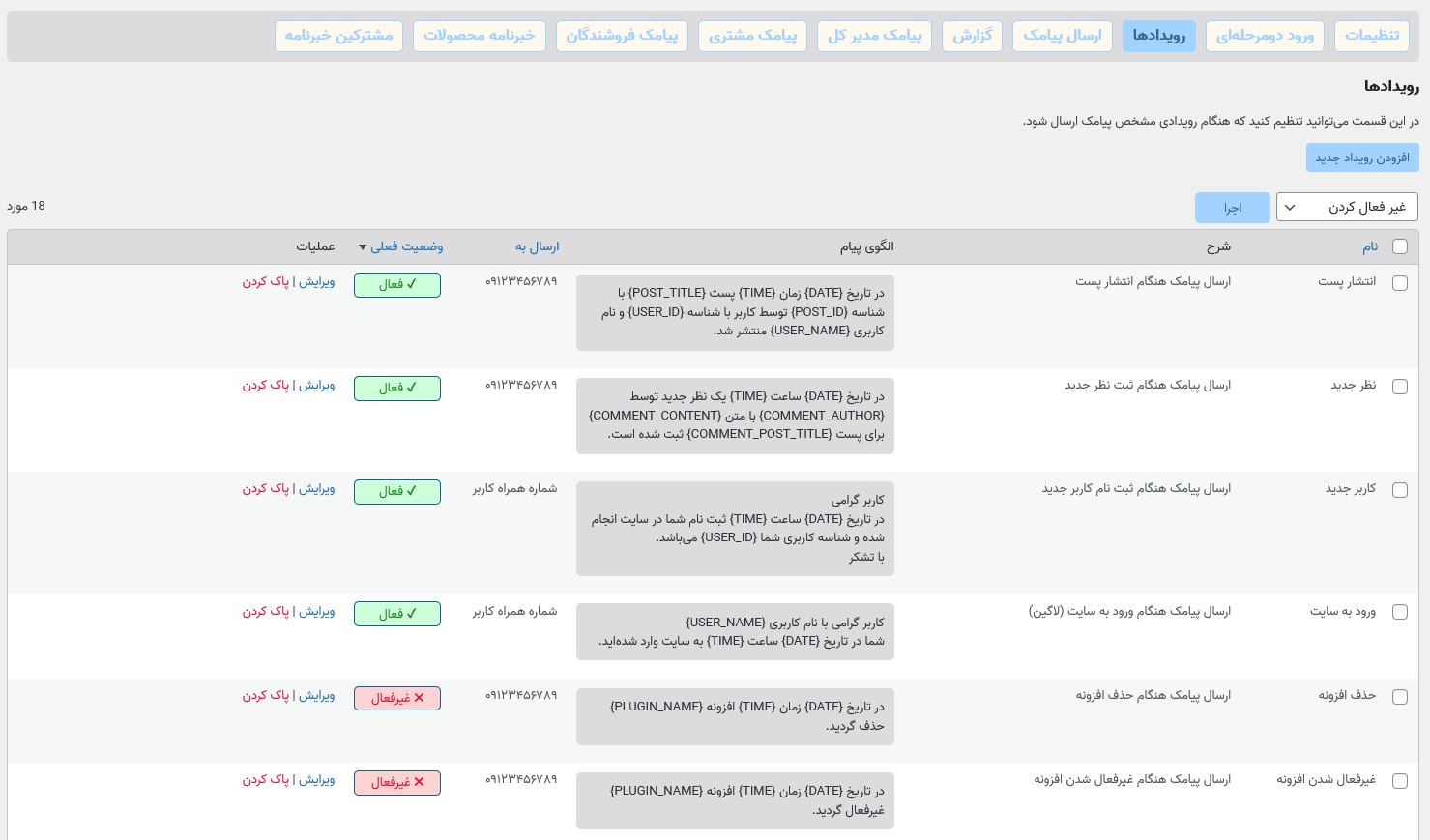Go to پیامک مشتری tab
Image resolution: width=1430 pixels, height=840 pixels.
[x=752, y=36]
